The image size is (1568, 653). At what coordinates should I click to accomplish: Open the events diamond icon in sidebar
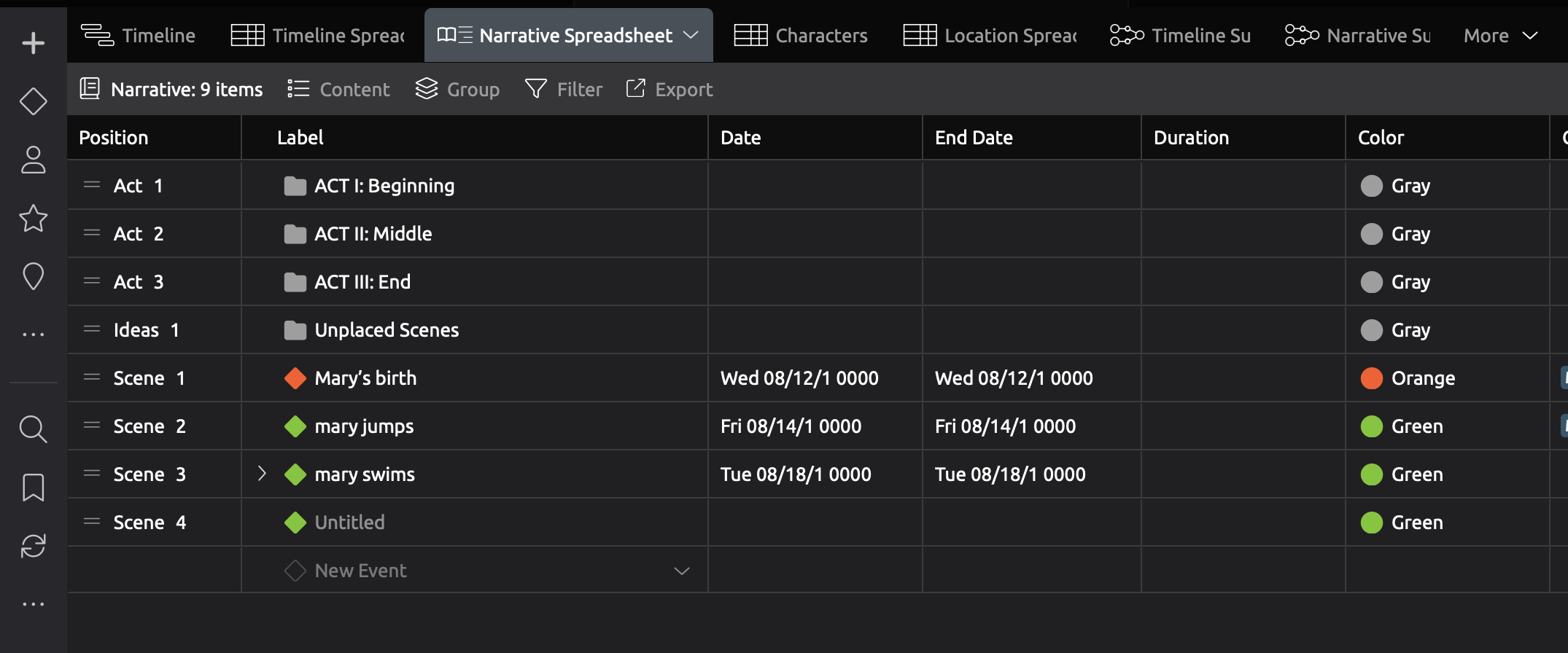(x=33, y=101)
